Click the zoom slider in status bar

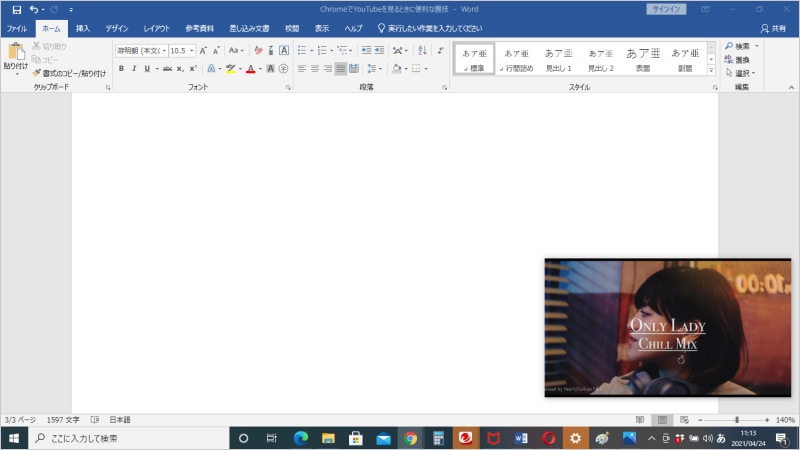tap(737, 420)
